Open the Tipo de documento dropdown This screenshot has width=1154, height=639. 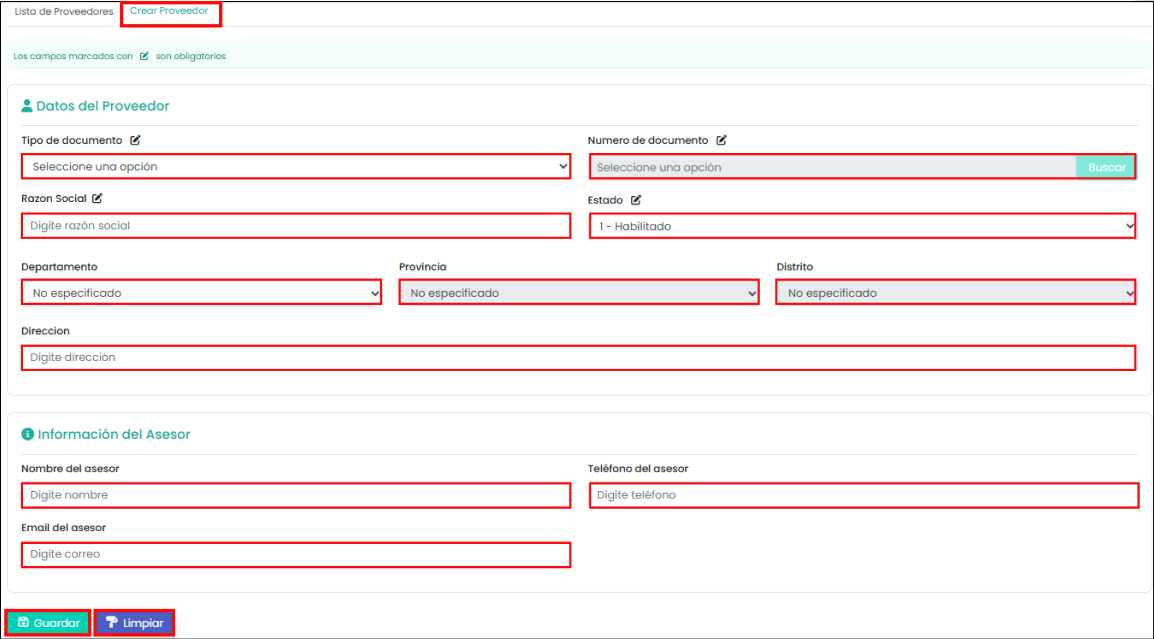point(296,167)
